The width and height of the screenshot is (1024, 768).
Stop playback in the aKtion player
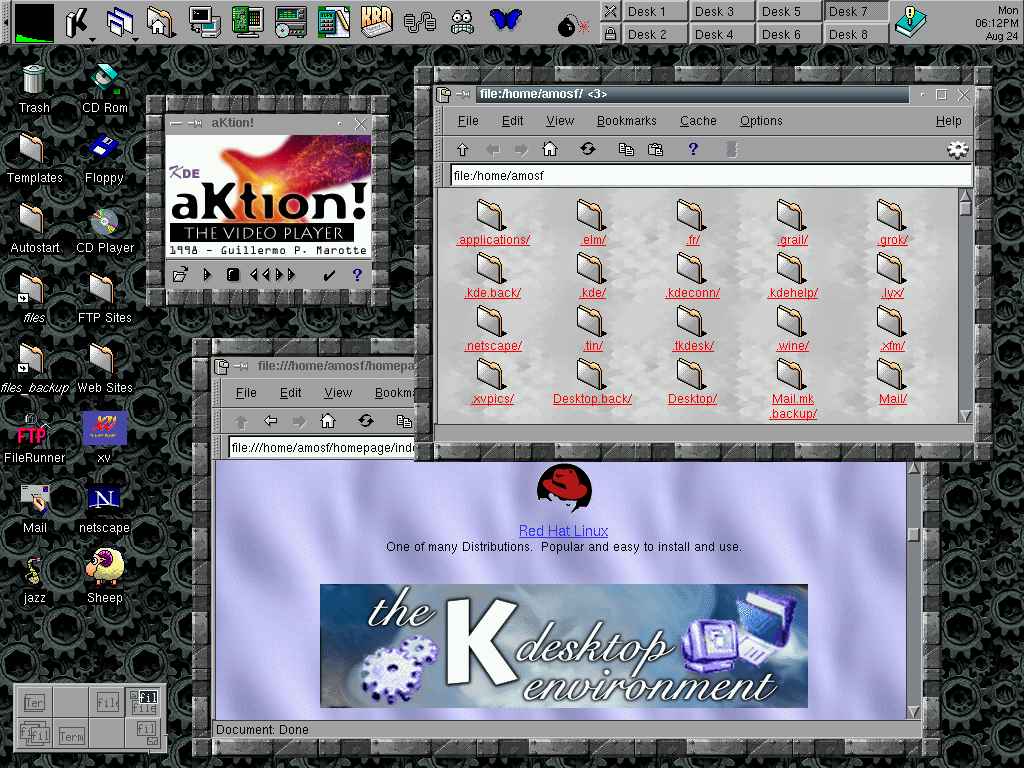232,275
